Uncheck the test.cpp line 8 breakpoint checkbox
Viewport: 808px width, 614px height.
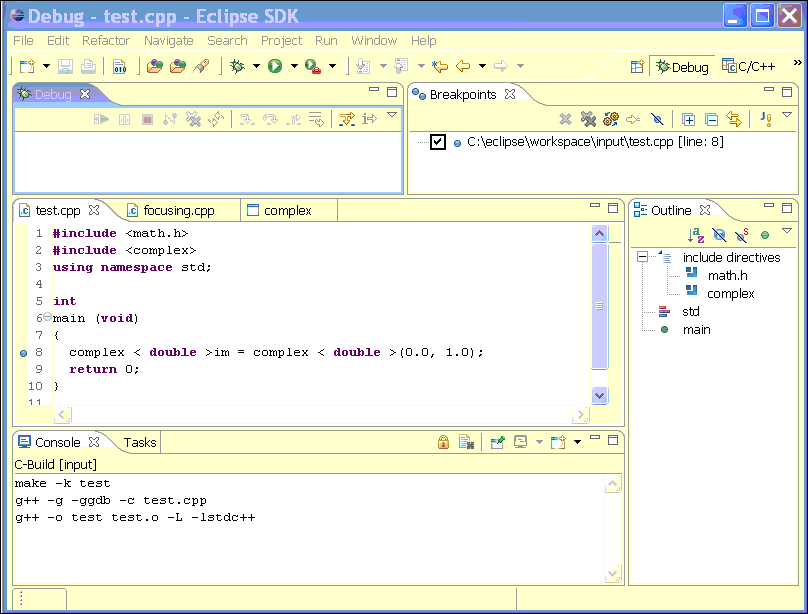click(437, 142)
